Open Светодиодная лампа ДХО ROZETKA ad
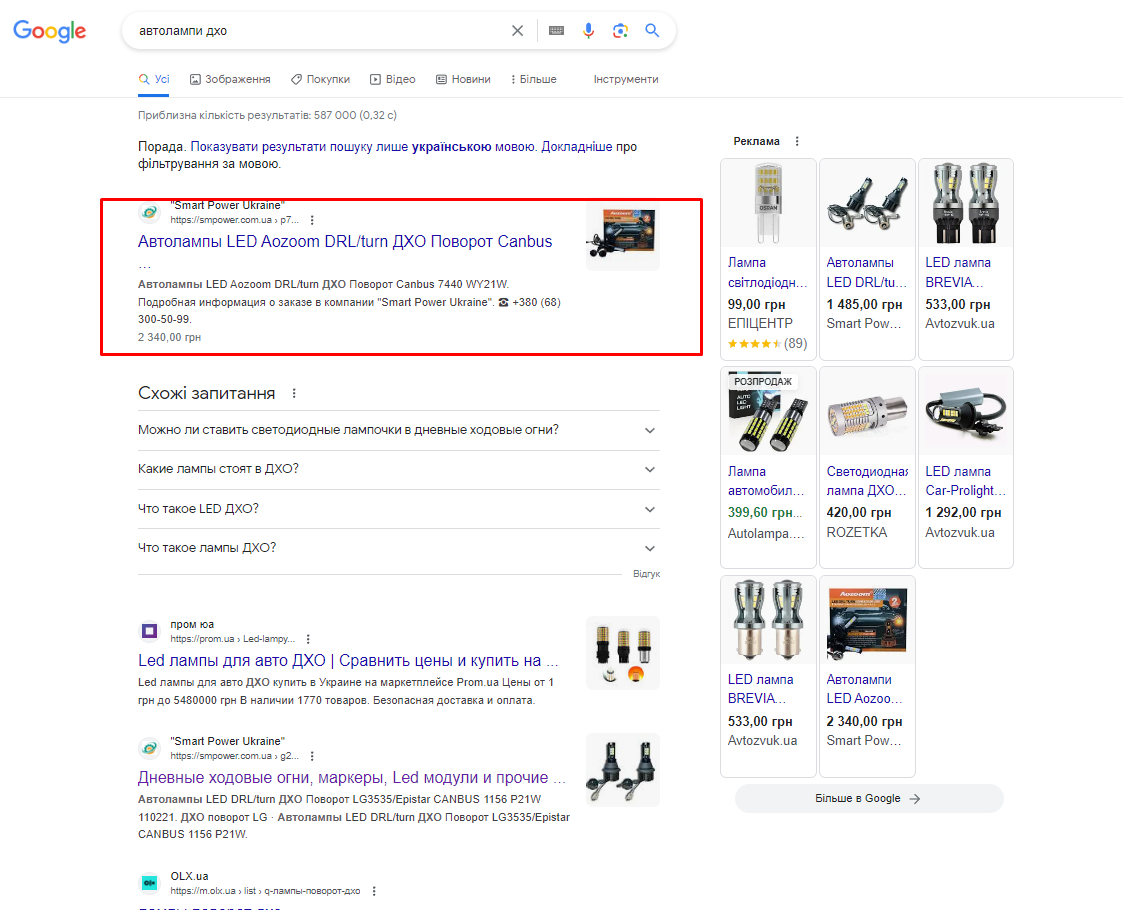Image resolution: width=1123 pixels, height=910 pixels. (x=867, y=468)
